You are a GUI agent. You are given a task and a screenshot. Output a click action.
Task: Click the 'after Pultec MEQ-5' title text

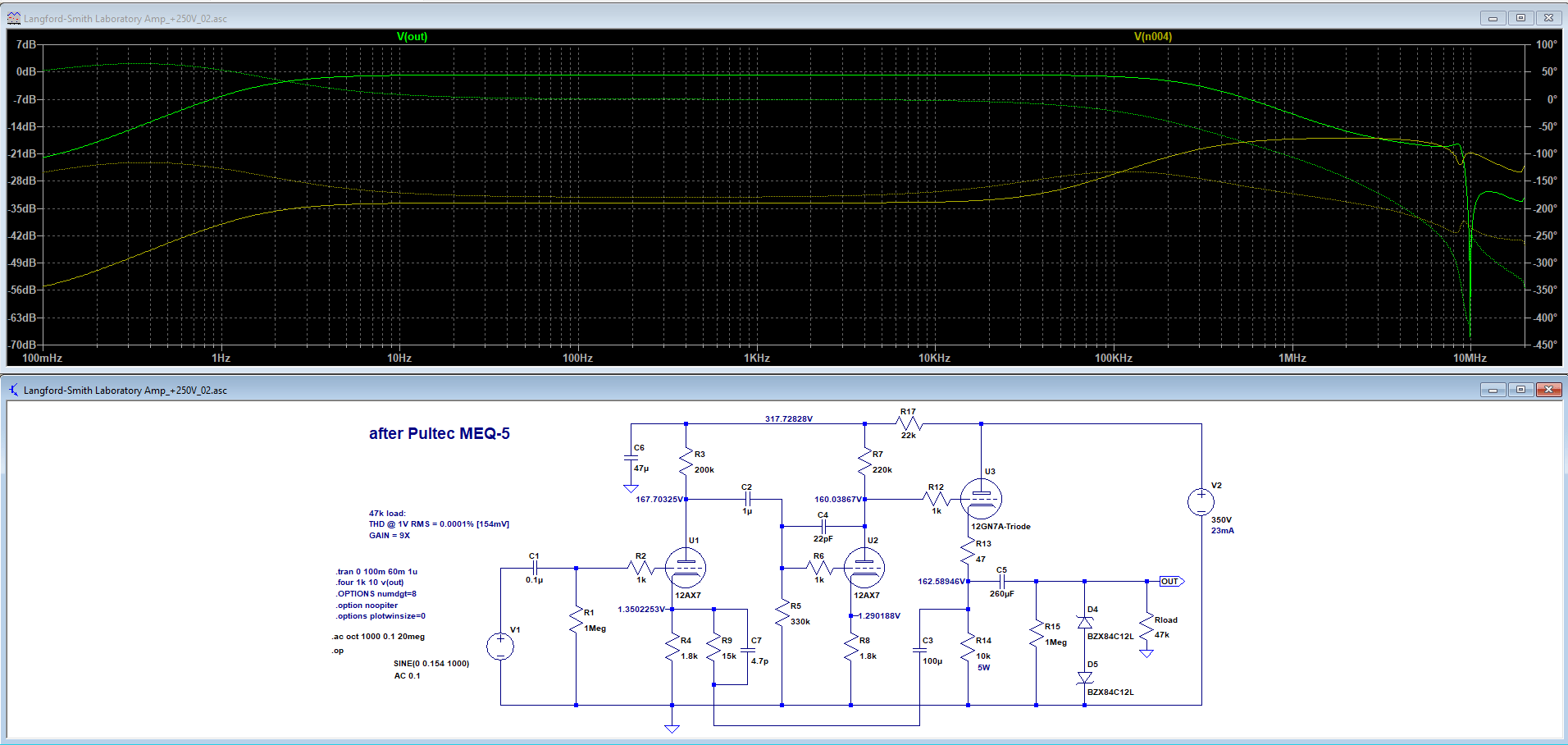[440, 433]
